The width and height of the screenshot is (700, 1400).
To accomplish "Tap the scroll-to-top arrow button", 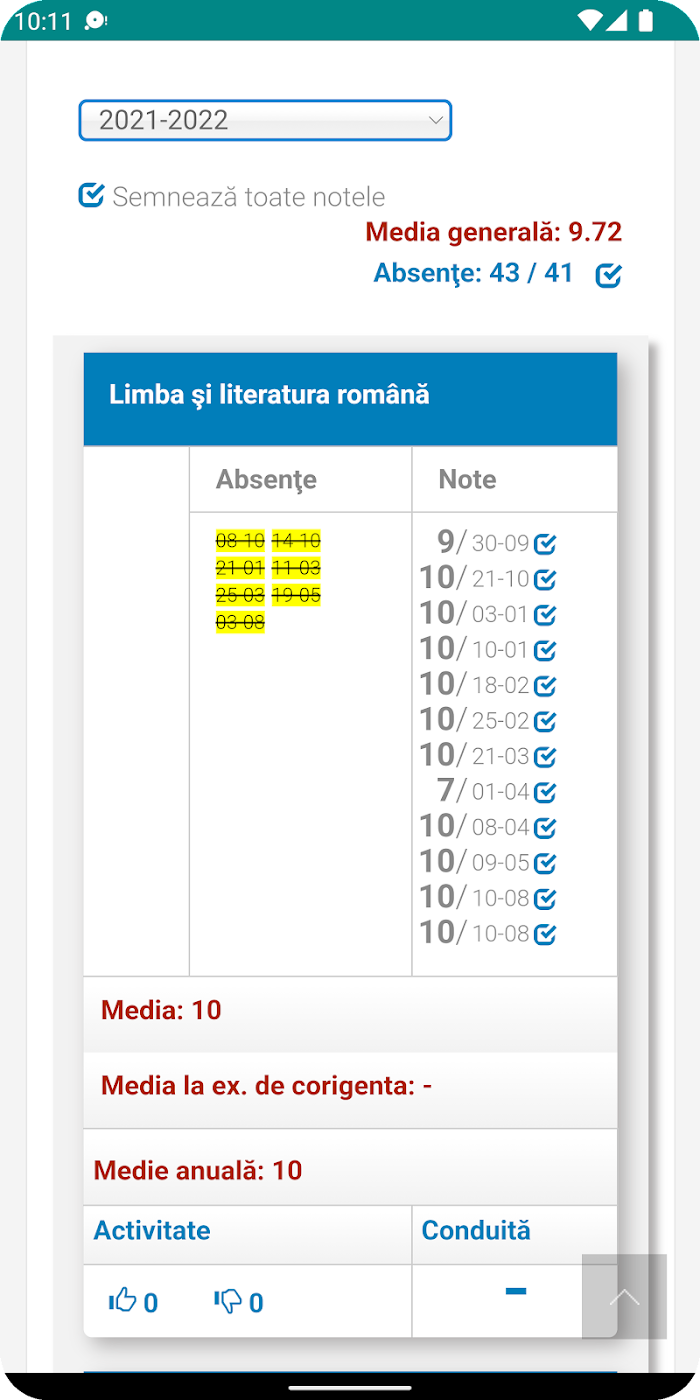I will point(625,1297).
